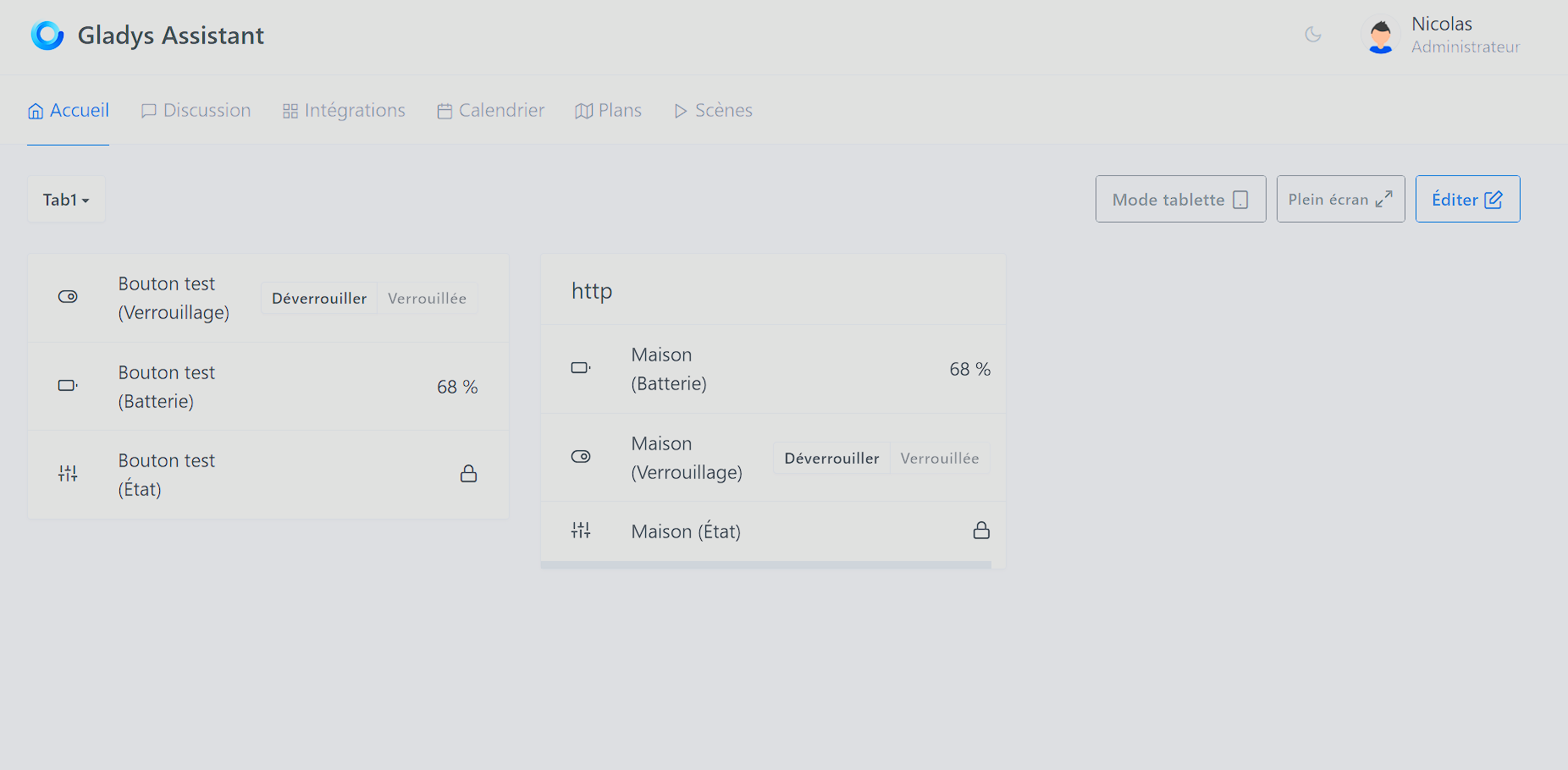Switch to the Discussion tab
This screenshot has height=770, width=1568.
[x=196, y=110]
